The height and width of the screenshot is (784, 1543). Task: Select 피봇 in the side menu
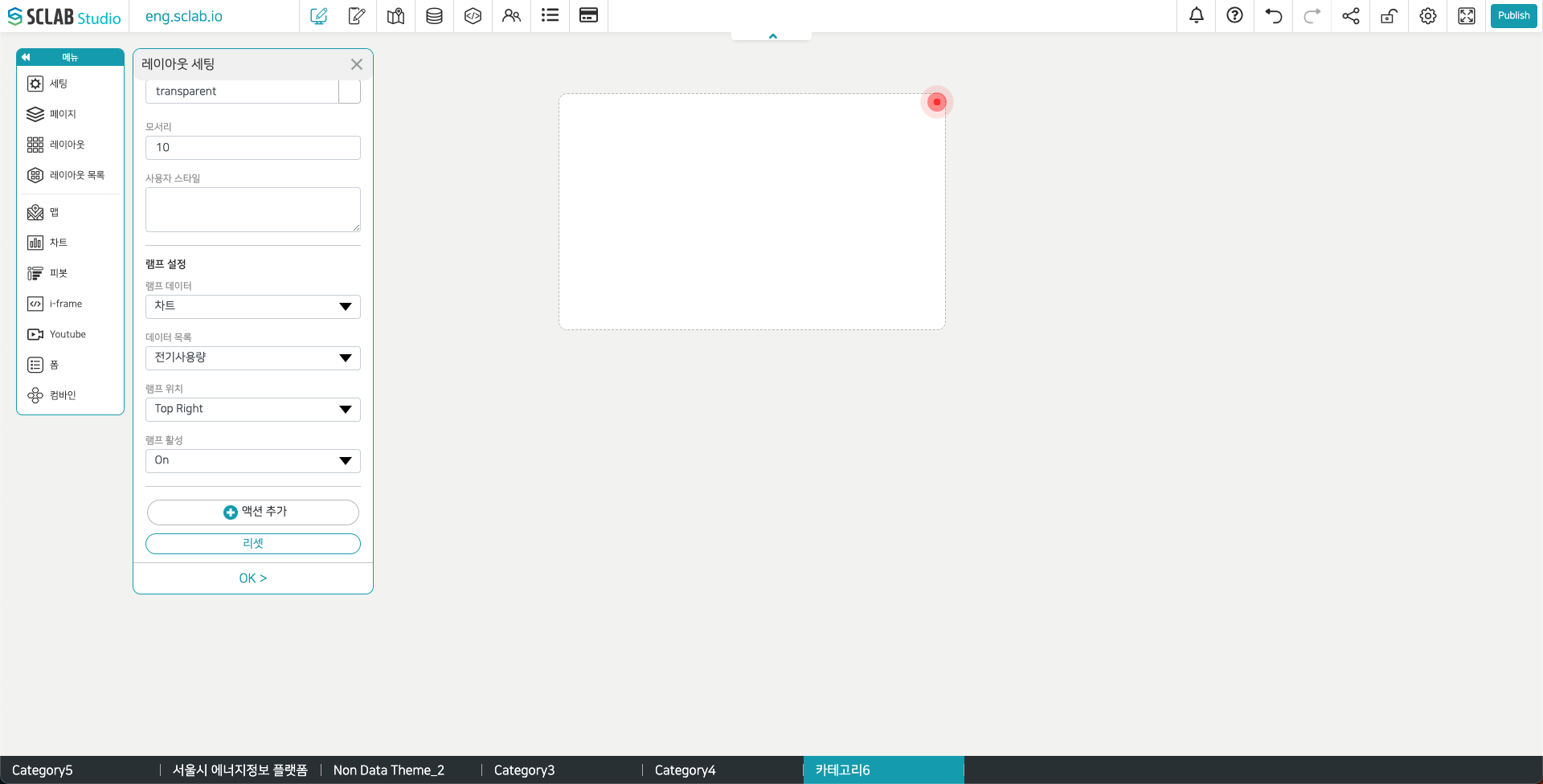tap(70, 273)
